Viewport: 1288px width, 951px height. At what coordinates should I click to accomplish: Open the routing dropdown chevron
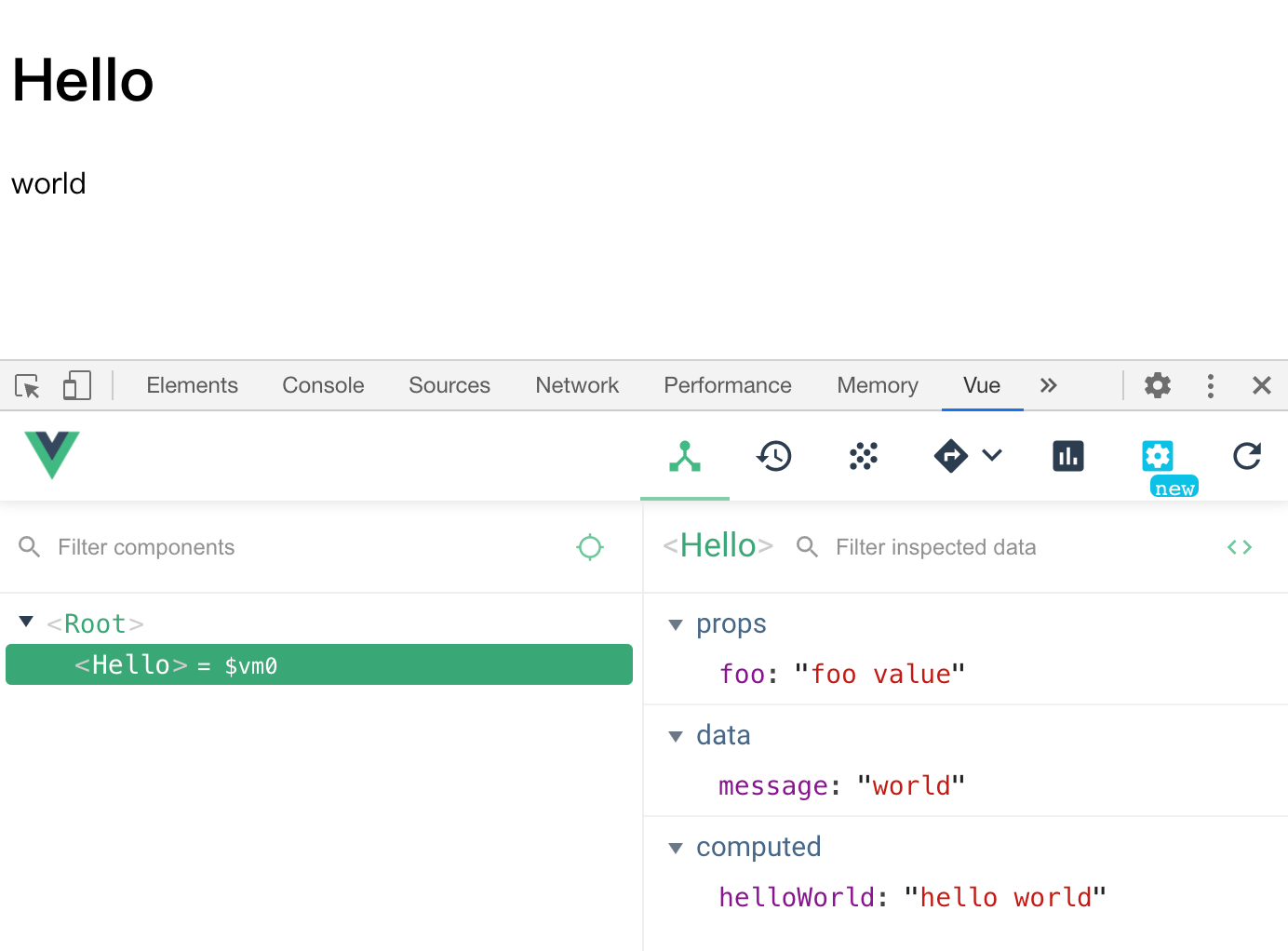[992, 455]
